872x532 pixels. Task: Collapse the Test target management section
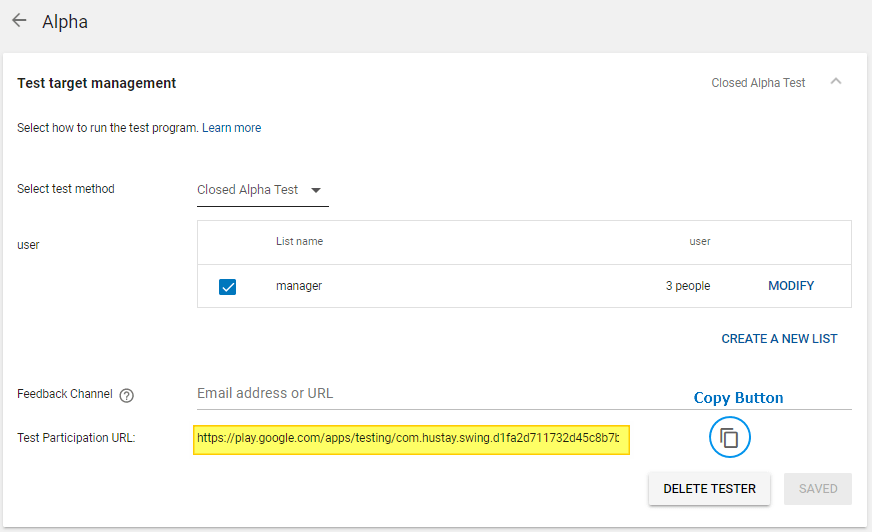pos(836,82)
